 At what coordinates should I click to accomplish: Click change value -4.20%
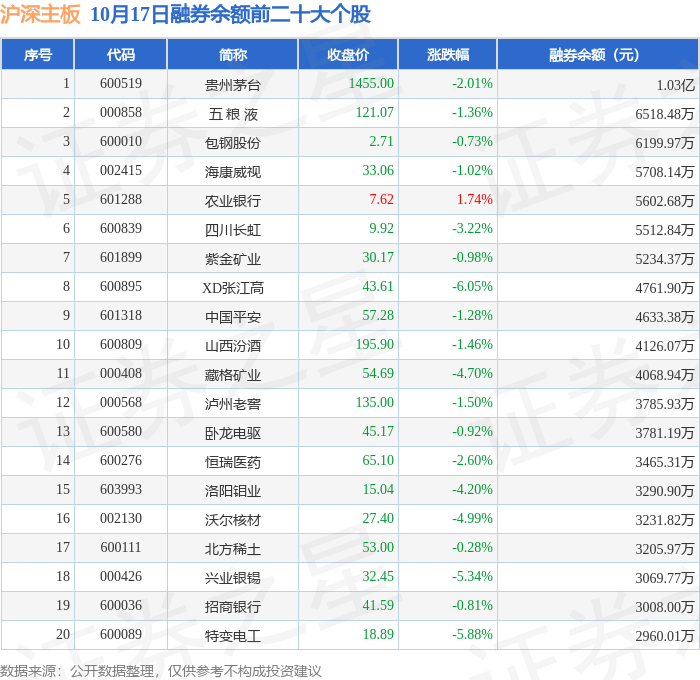click(472, 490)
